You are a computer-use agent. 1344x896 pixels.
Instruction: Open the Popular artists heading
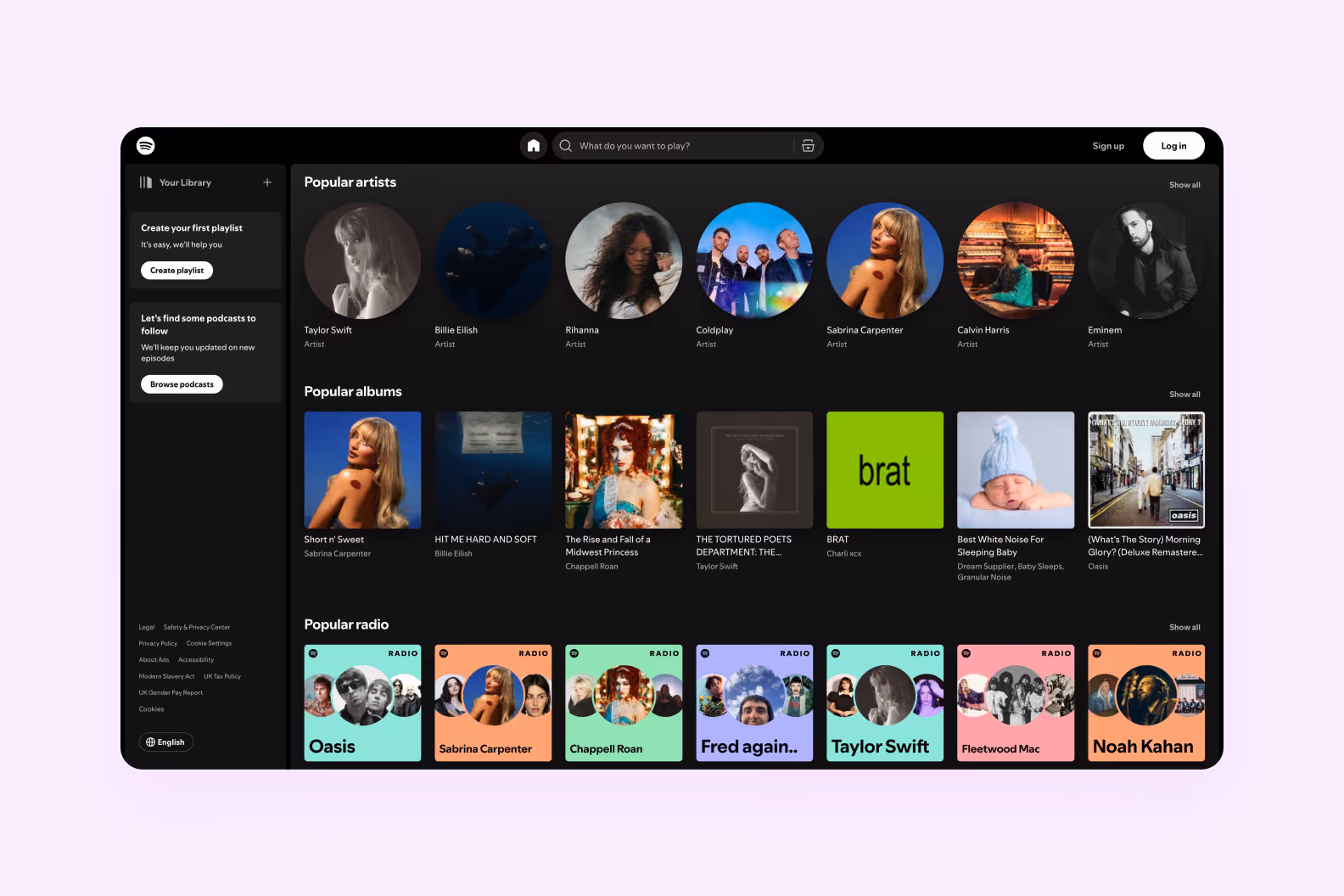tap(350, 182)
